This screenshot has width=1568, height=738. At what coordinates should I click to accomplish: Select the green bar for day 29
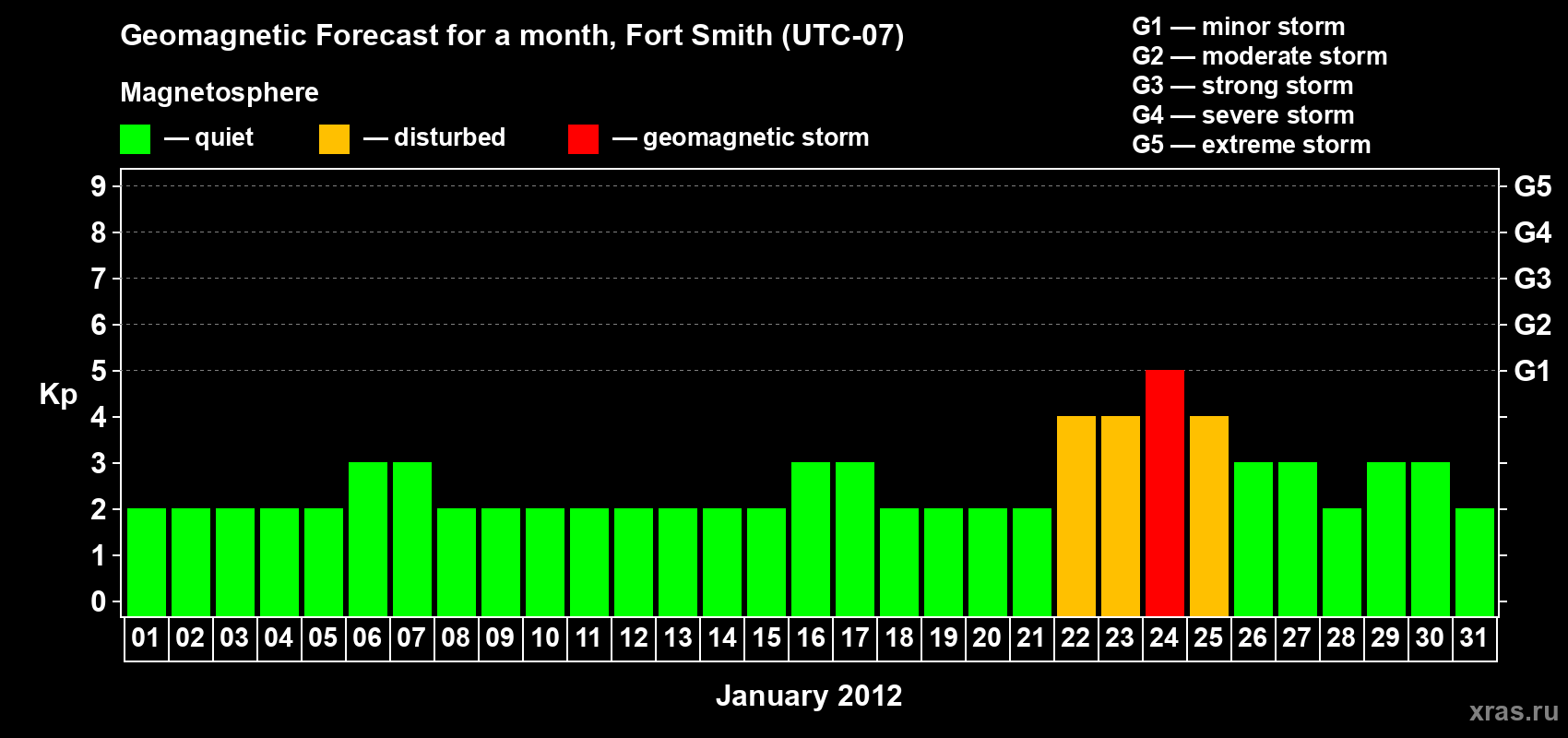(x=1386, y=539)
